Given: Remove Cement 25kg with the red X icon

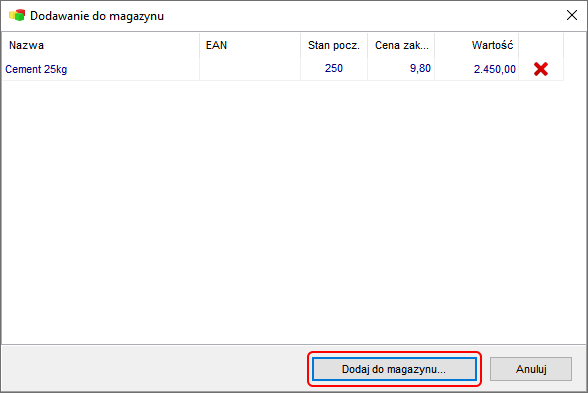Looking at the screenshot, I should click(540, 69).
